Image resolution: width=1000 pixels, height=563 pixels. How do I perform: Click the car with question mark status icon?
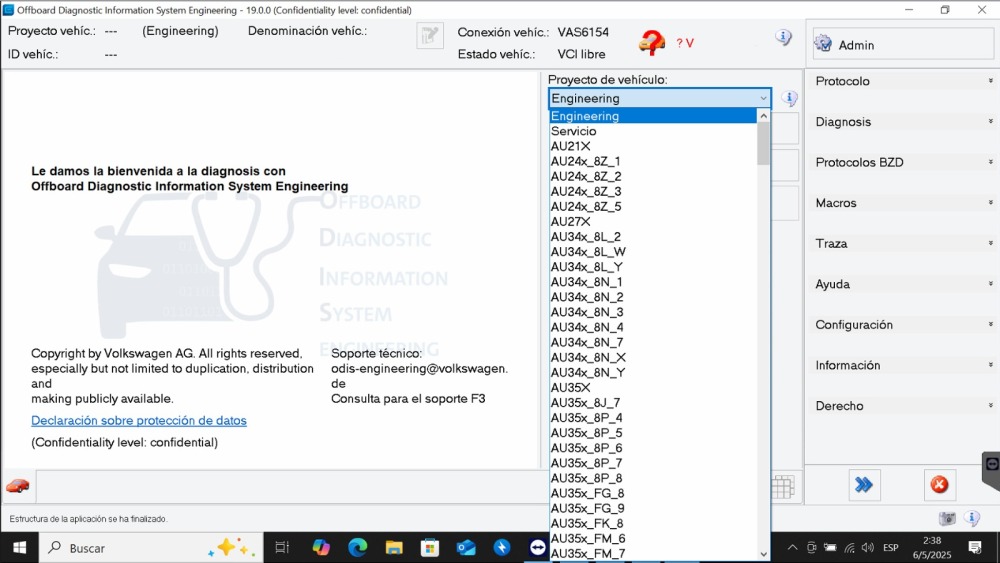click(652, 43)
